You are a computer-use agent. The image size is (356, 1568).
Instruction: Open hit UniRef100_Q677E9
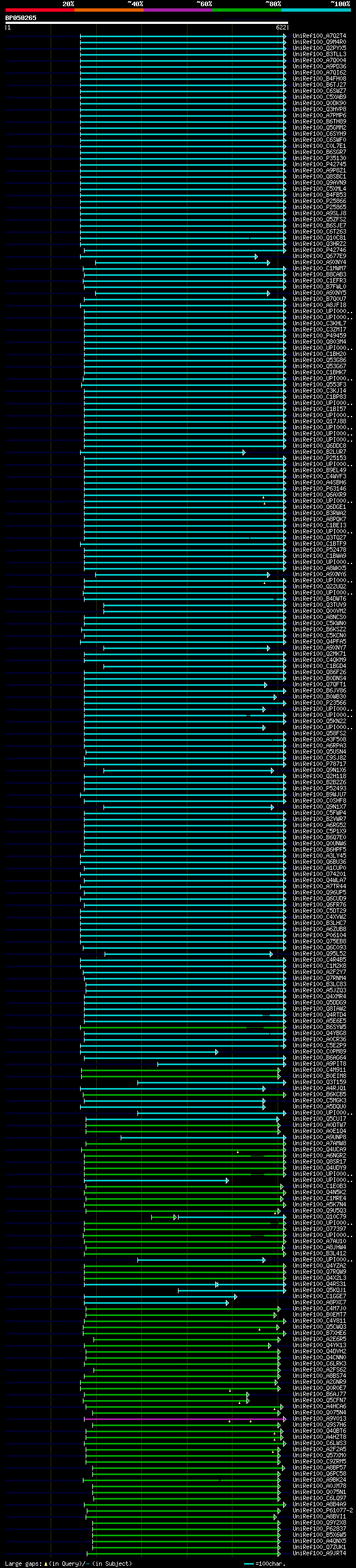319,256
